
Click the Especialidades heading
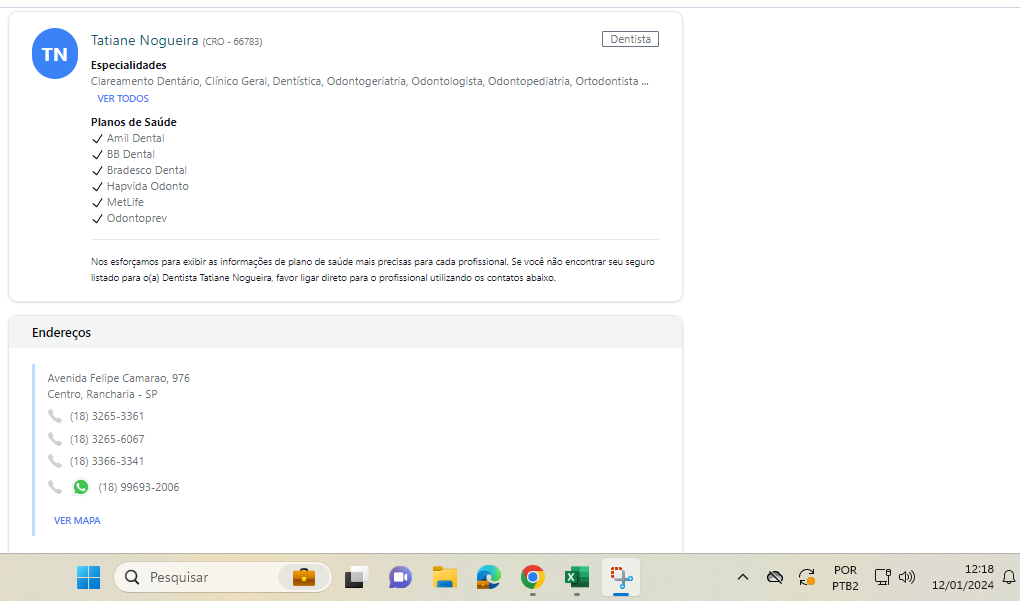(129, 65)
